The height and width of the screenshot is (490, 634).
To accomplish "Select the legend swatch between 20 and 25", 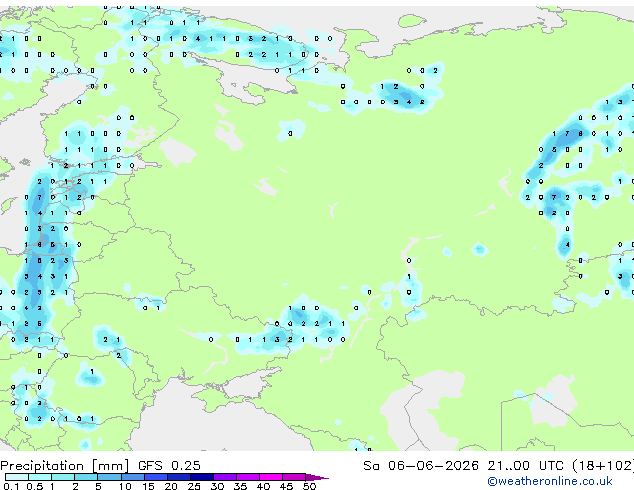I will [179, 477].
